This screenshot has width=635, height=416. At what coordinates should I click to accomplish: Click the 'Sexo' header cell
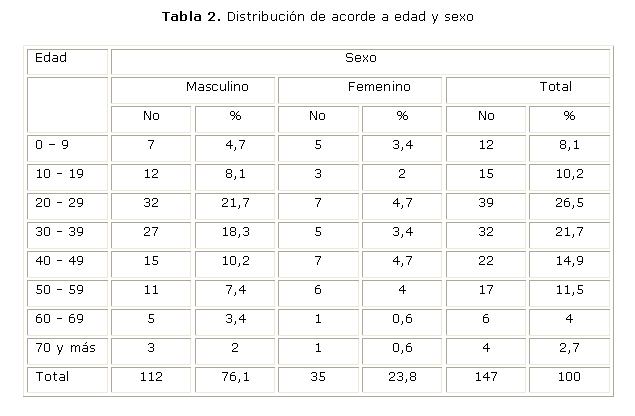pyautogui.click(x=358, y=58)
